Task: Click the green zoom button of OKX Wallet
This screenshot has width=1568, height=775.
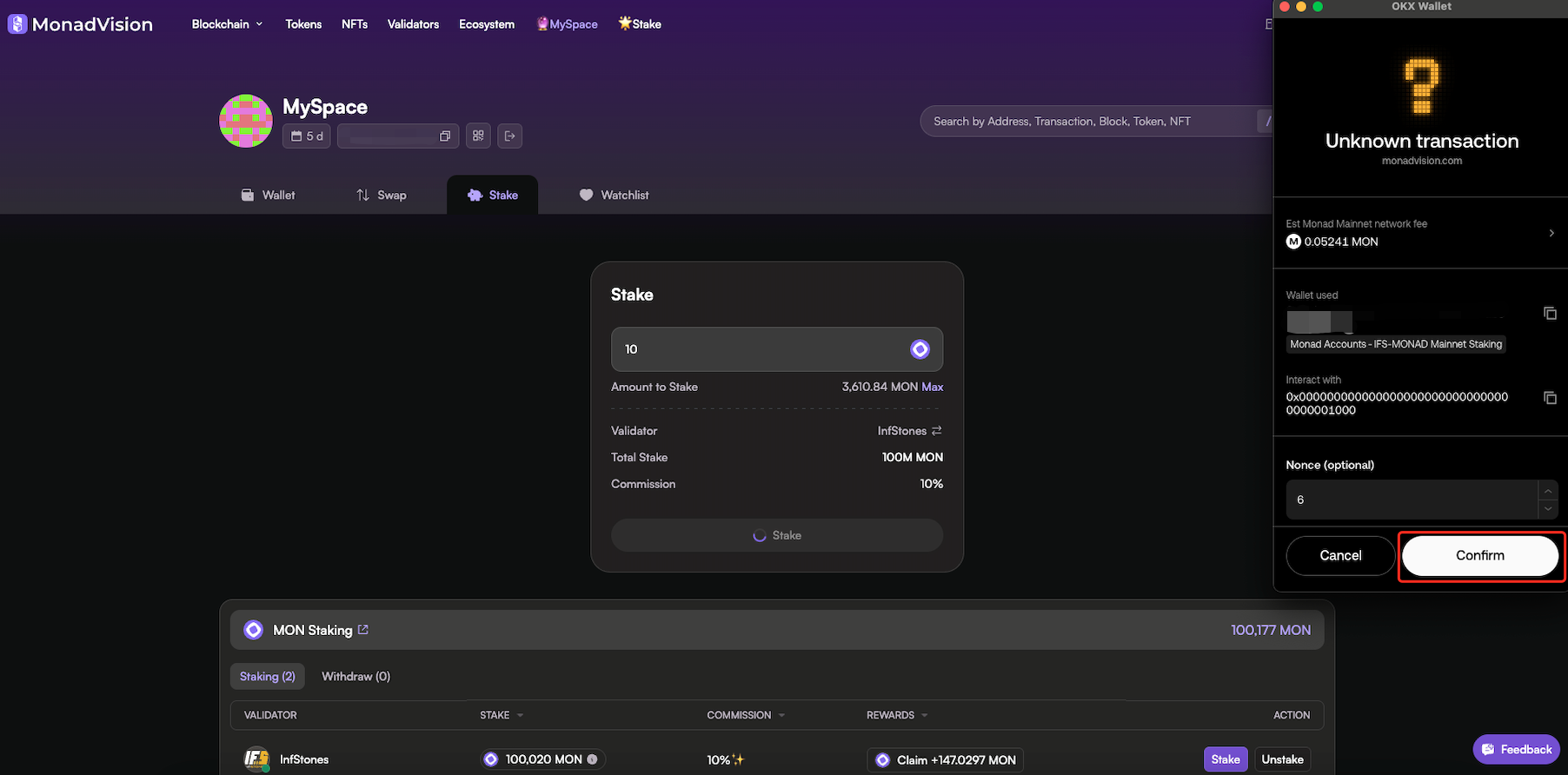Action: [1318, 6]
